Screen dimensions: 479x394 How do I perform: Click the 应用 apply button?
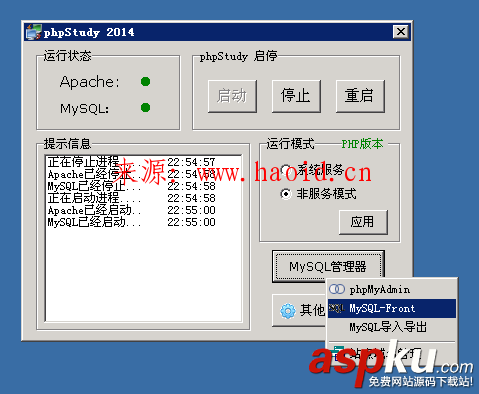pos(363,222)
